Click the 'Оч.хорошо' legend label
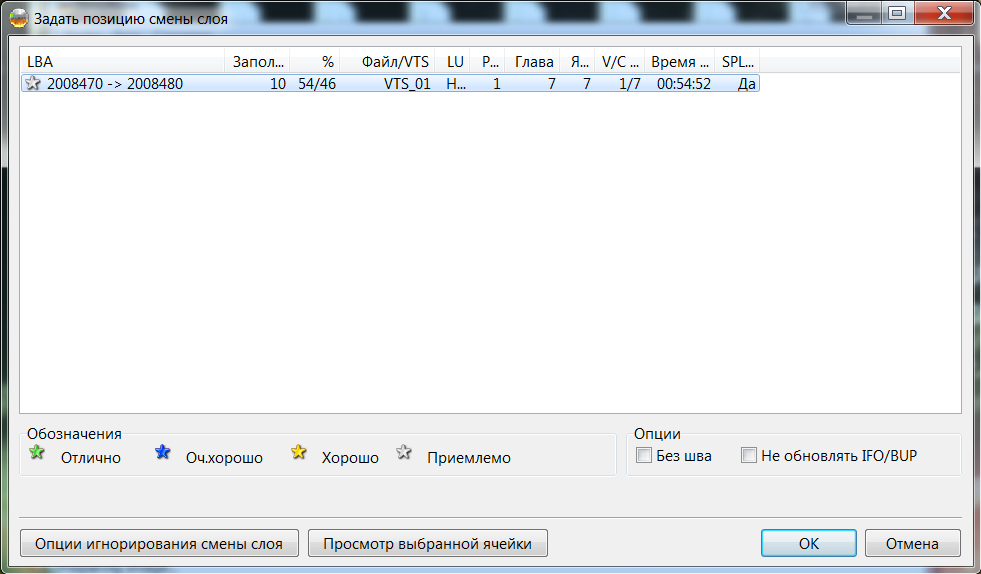This screenshot has width=981, height=574. (x=224, y=458)
